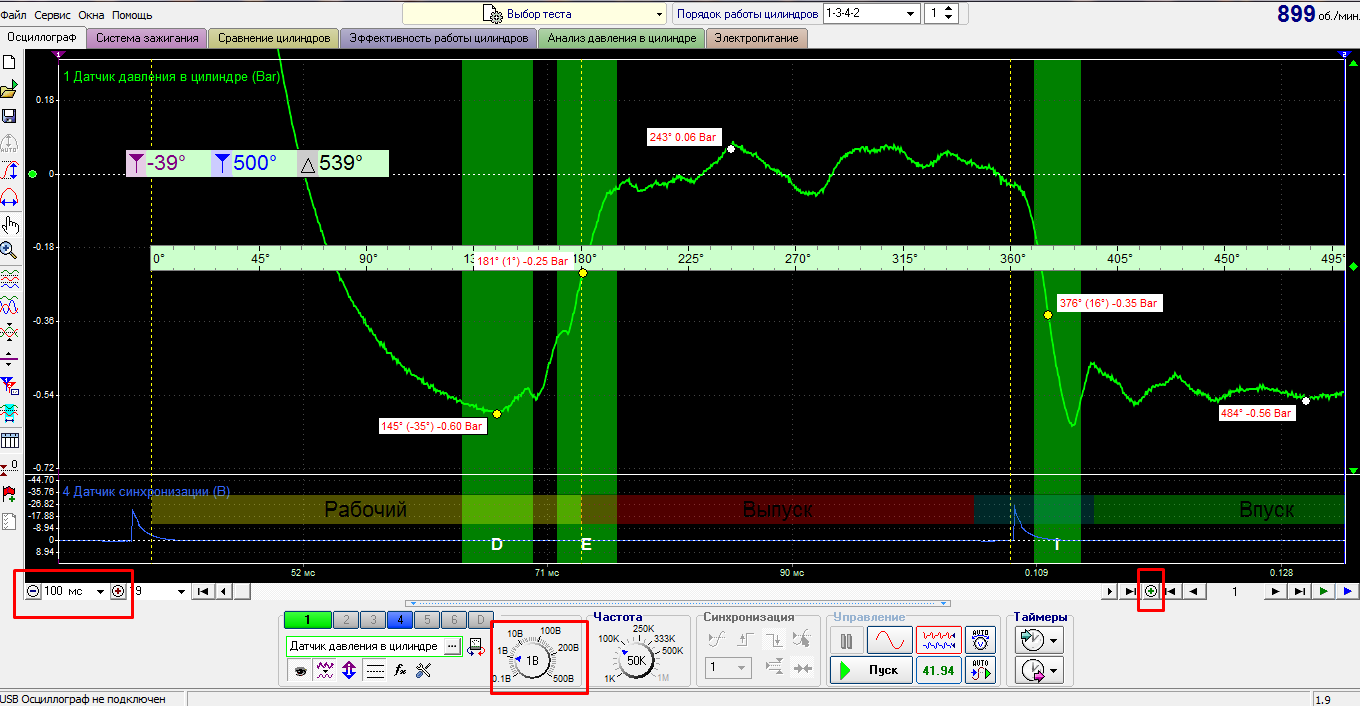This screenshot has height=706, width=1360.
Task: Save oscillogram with the floppy disk icon
Action: 9,117
